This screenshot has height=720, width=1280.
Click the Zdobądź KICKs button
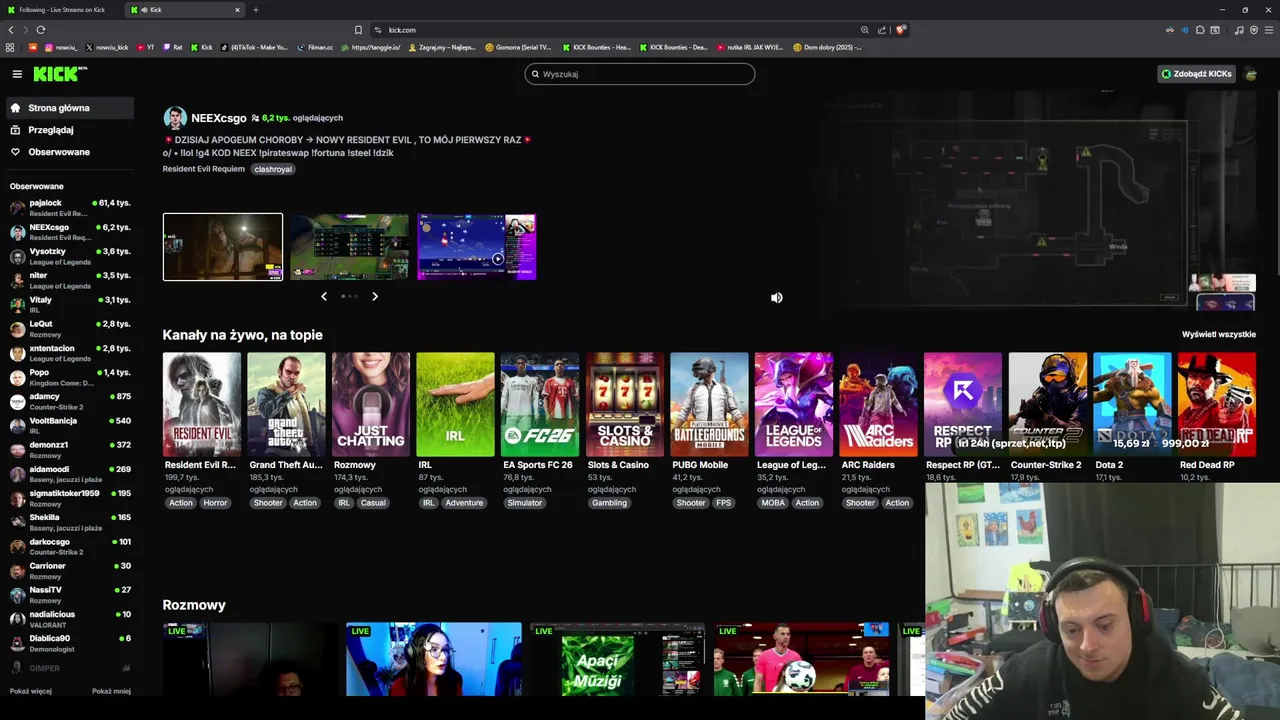[x=1196, y=74]
